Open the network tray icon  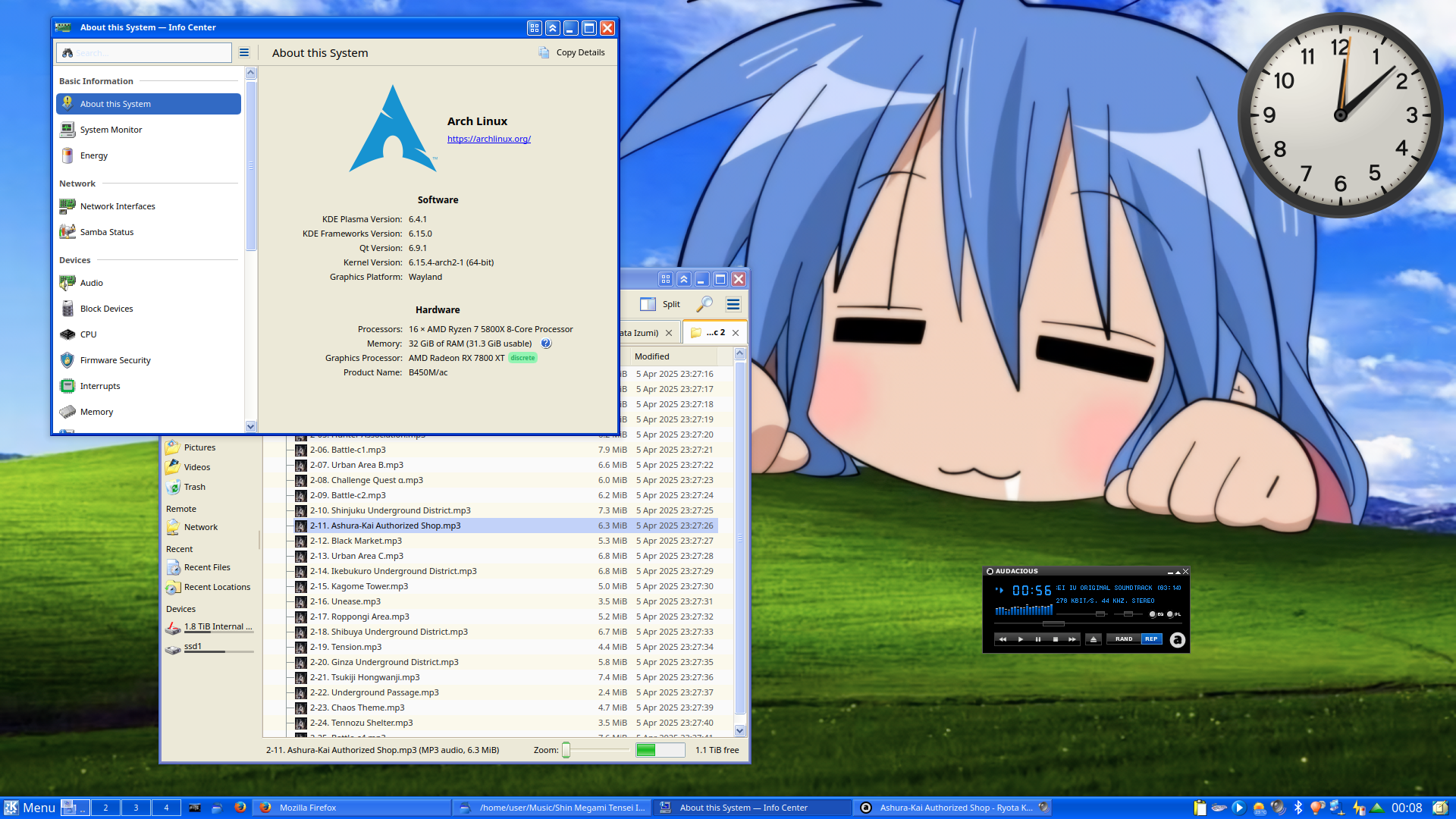click(x=1337, y=808)
